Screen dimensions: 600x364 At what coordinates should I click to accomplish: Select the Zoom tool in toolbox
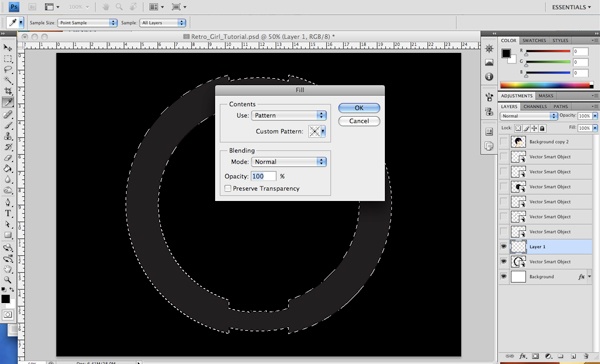[8, 280]
